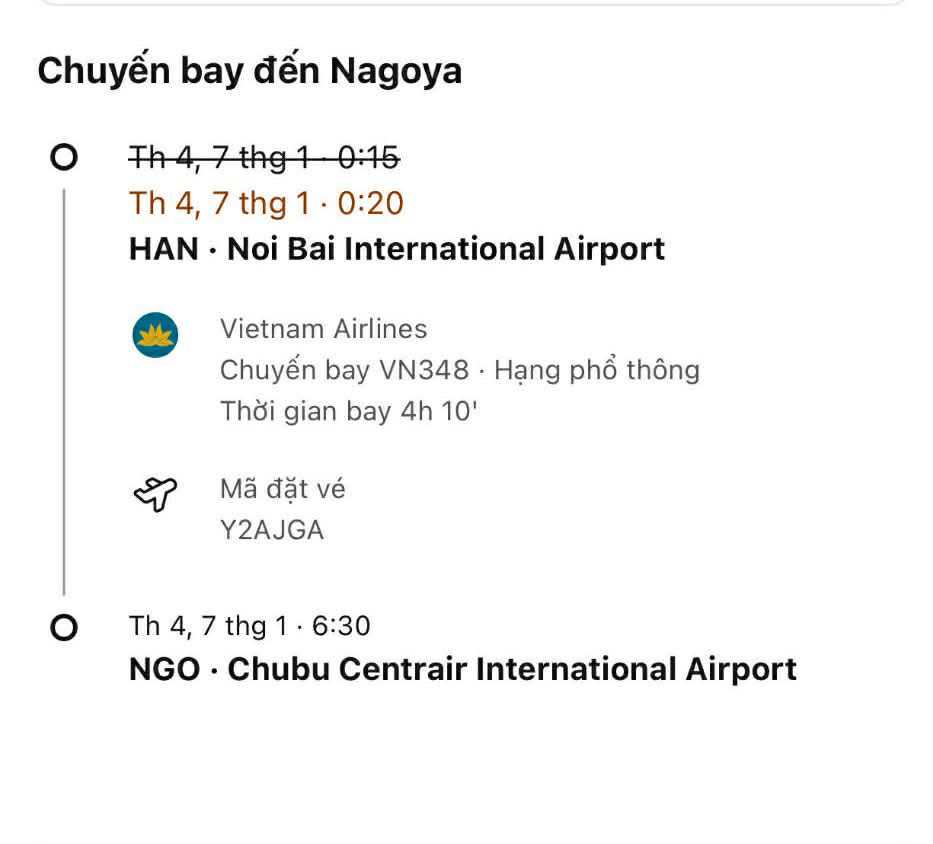
Task: Tap the flight duration 4h 10' text
Action: tap(439, 411)
